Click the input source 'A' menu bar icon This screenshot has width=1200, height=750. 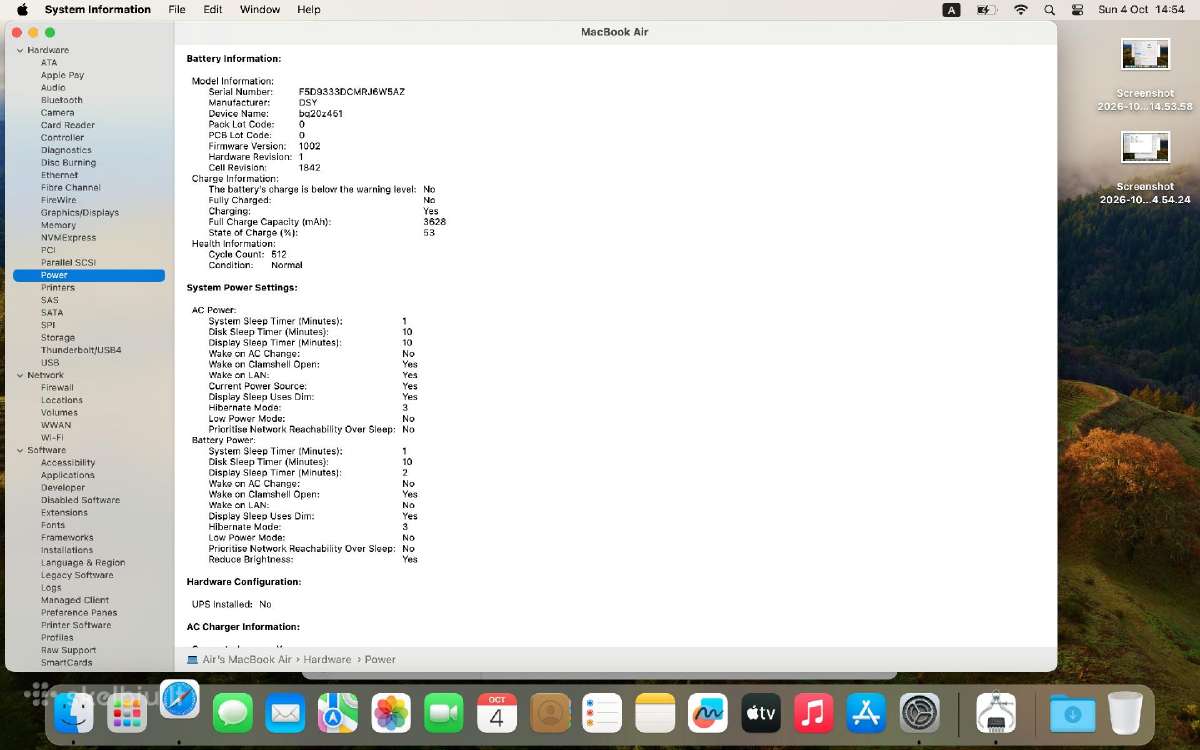(951, 9)
